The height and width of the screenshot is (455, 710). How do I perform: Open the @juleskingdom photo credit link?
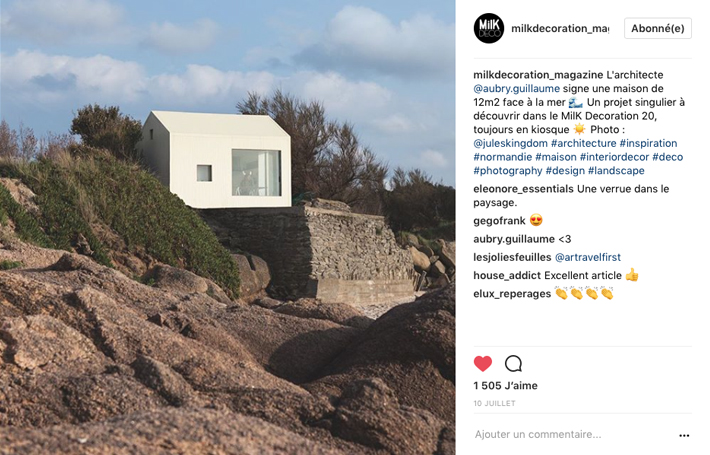point(510,144)
